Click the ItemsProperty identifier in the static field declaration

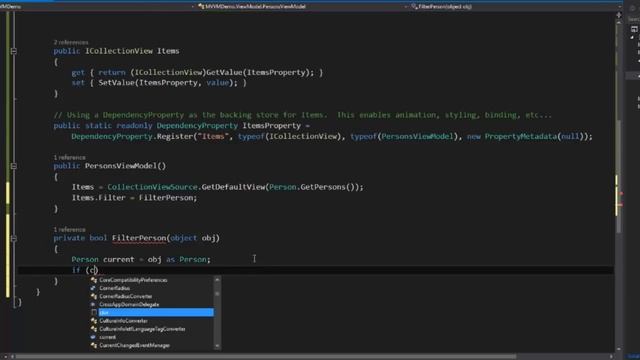(271, 126)
